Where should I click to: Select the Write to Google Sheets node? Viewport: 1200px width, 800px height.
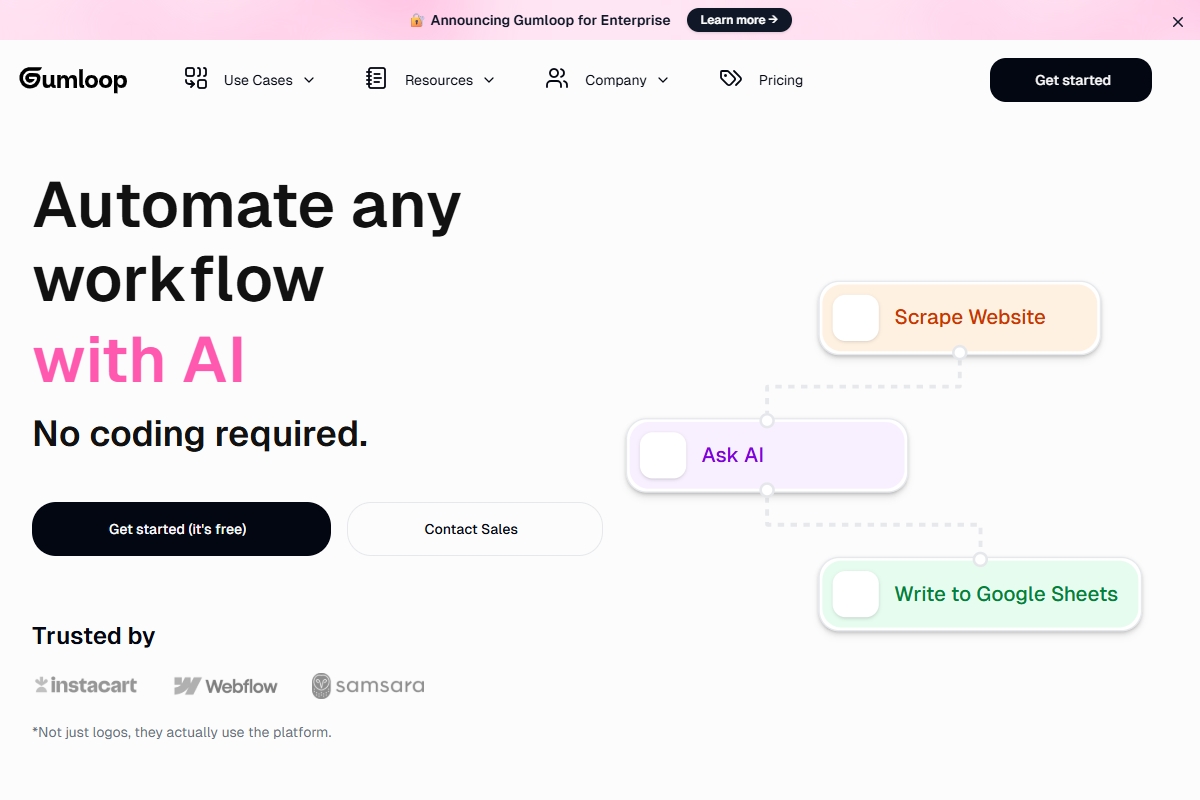click(x=980, y=594)
